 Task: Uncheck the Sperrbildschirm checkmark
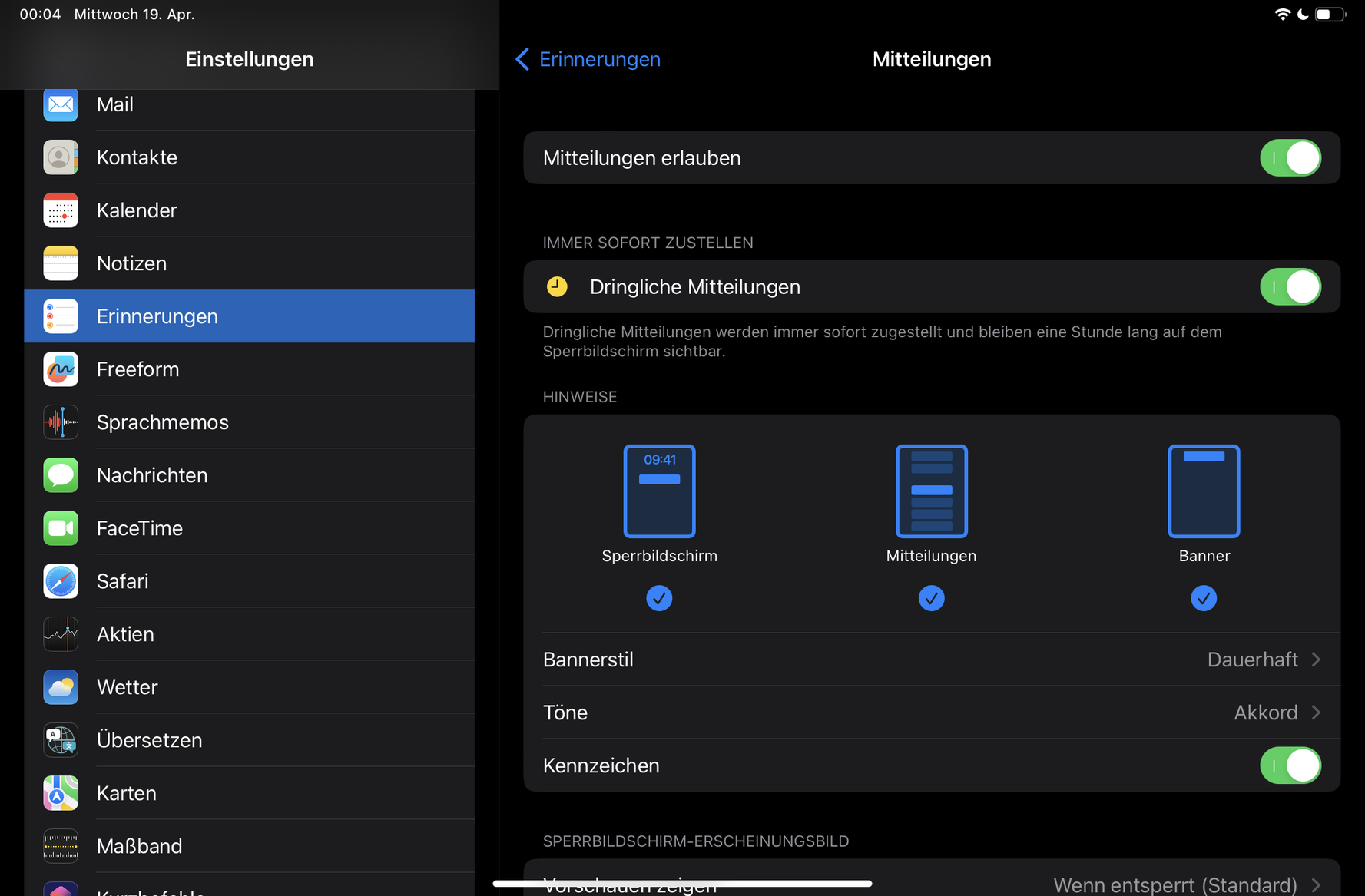(659, 598)
